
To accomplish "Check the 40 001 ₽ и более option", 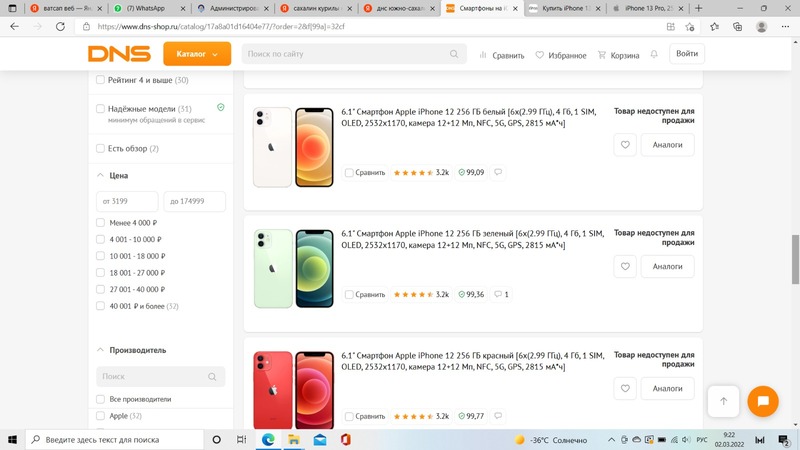I will 101,306.
